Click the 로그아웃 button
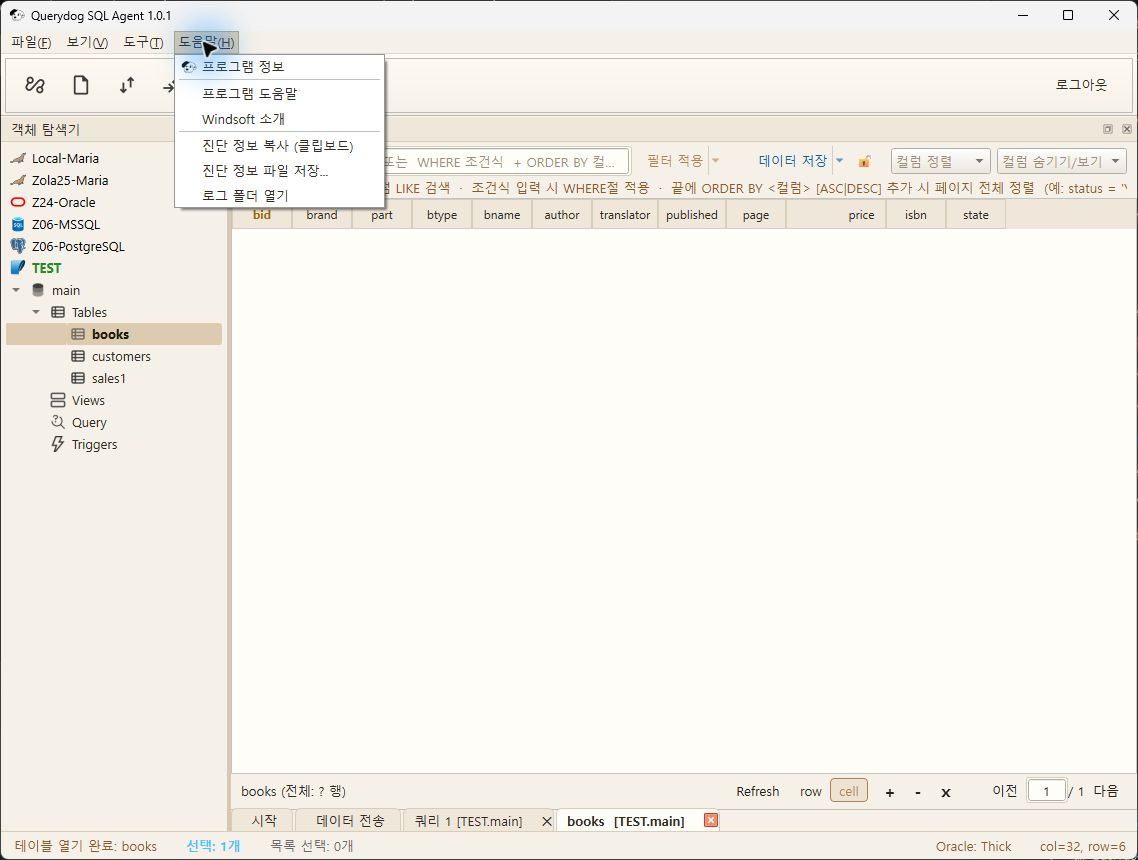The height and width of the screenshot is (860, 1138). point(1081,85)
